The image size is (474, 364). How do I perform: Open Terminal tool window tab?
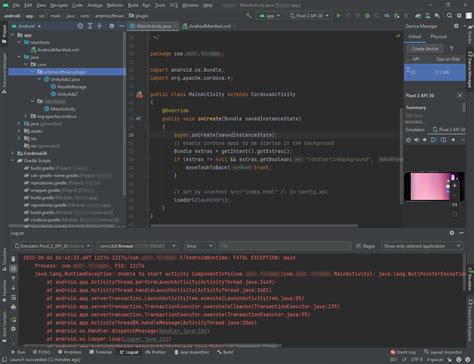point(100,352)
